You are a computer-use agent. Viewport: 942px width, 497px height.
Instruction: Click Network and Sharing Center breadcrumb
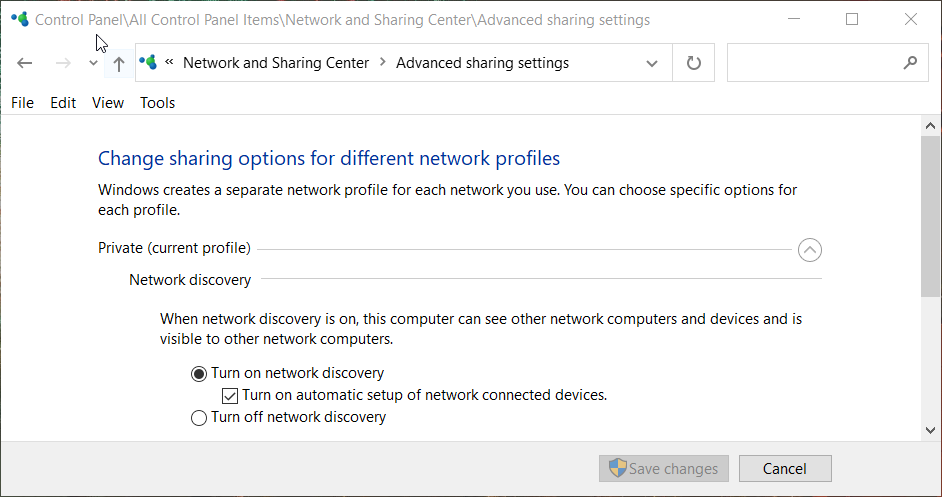click(276, 63)
